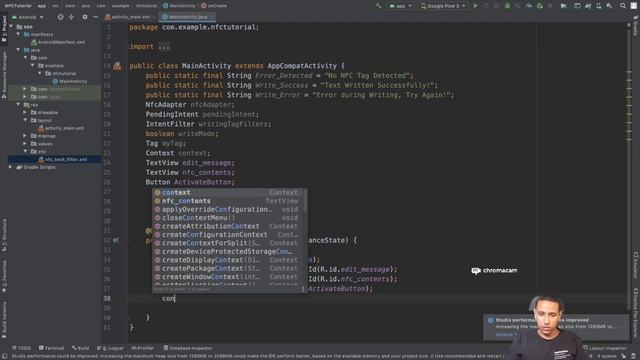Image resolution: width=640 pixels, height=360 pixels.
Task: Collapse the manifests folder
Action: [x=18, y=34]
